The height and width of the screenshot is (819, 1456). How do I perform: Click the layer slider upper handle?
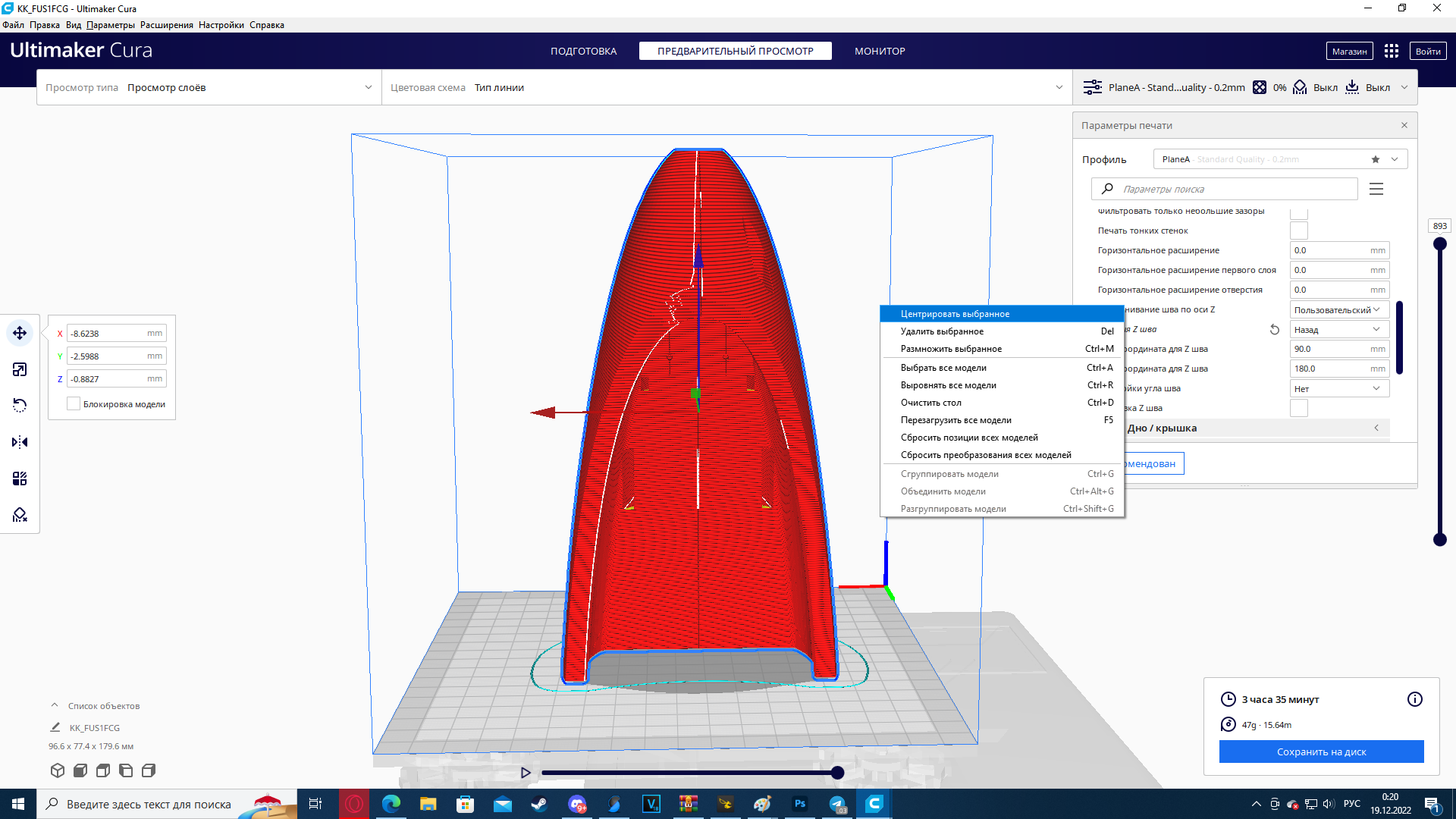point(1439,244)
